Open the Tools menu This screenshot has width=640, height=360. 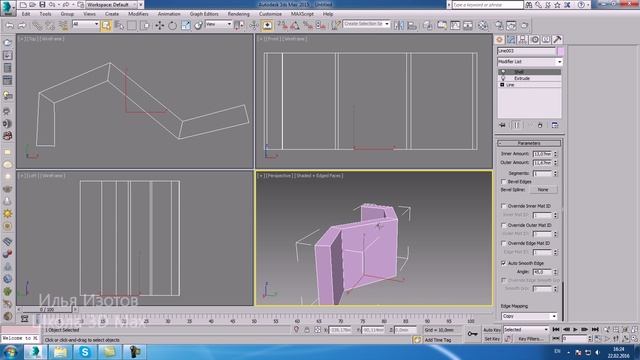pos(45,14)
